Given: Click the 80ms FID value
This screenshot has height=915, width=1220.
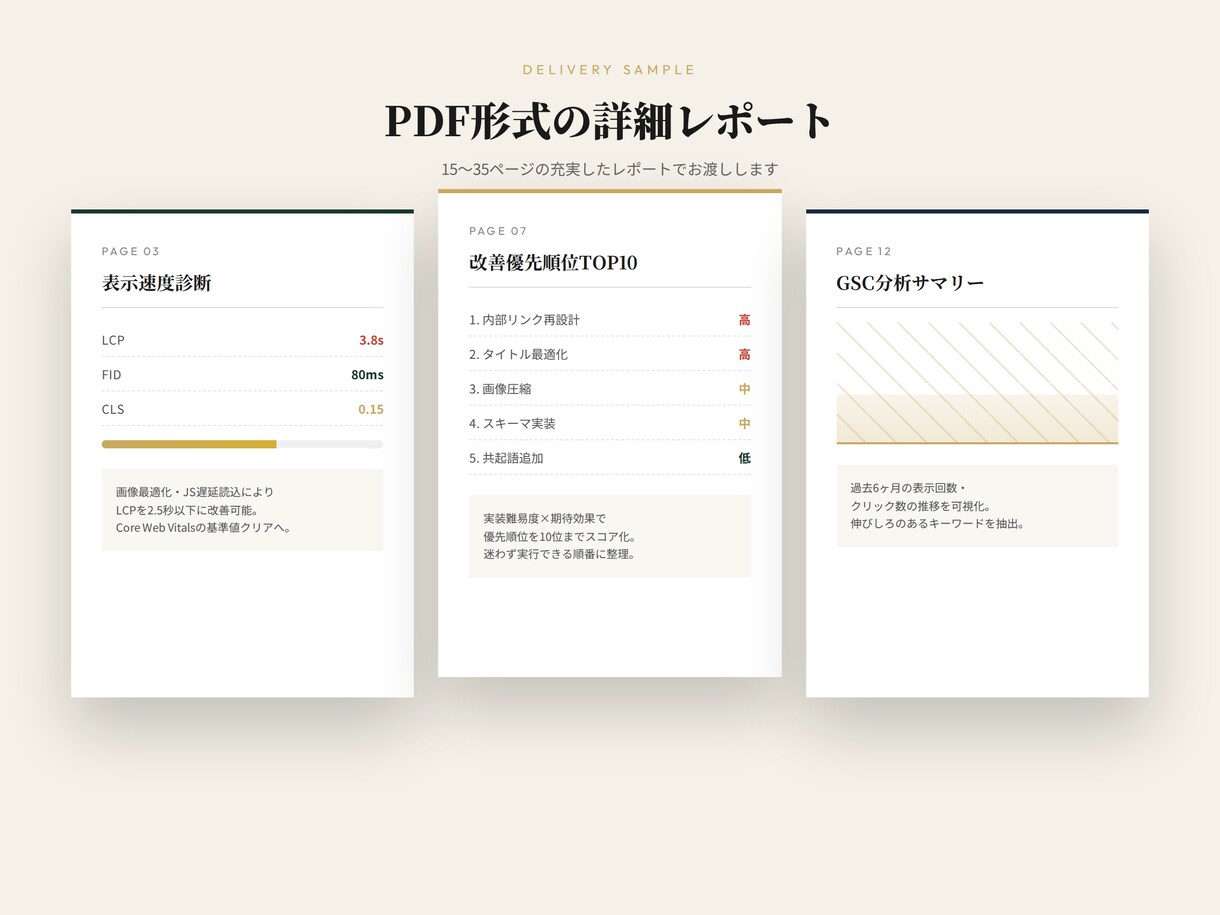Looking at the screenshot, I should coord(367,375).
